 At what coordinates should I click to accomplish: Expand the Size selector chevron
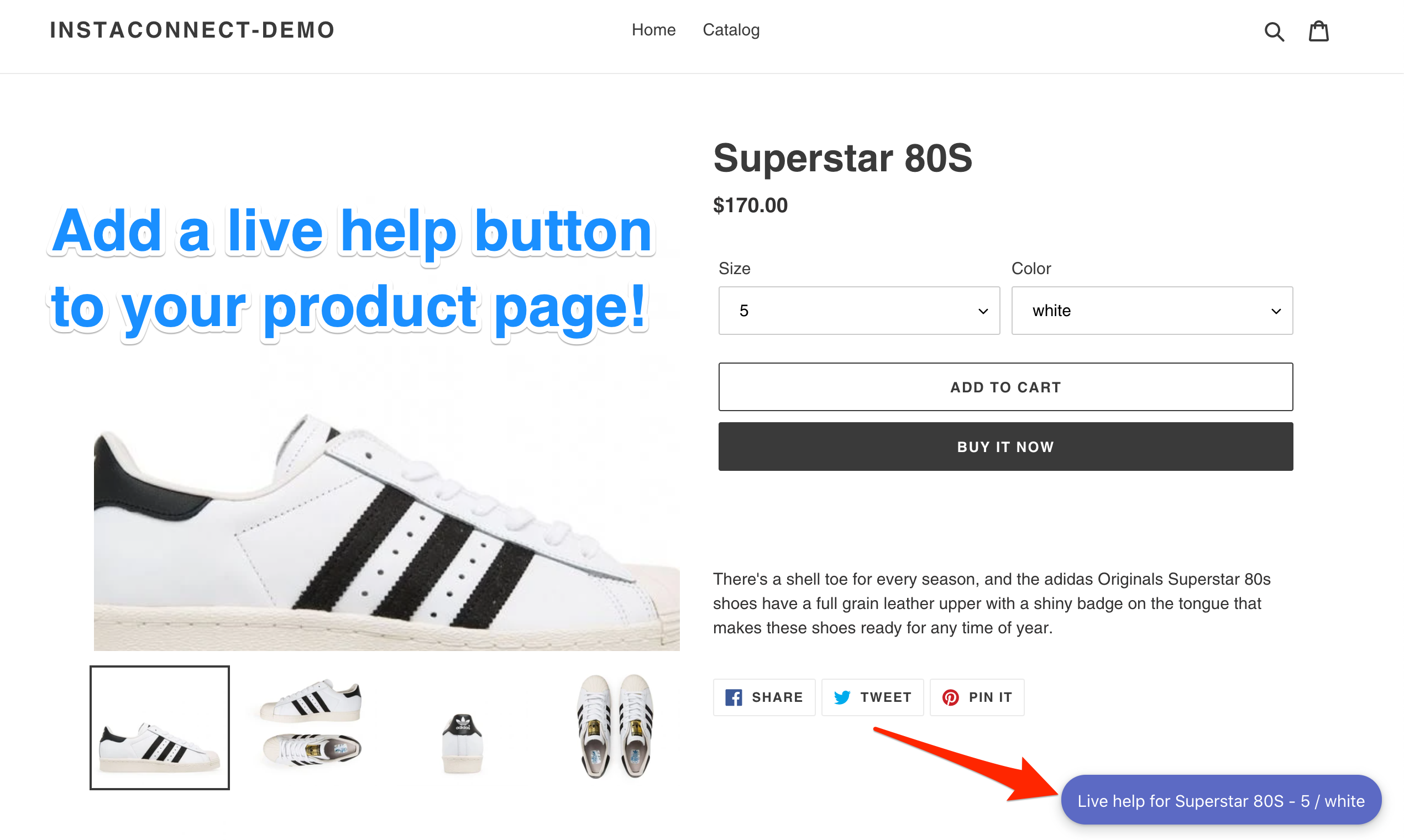tap(982, 310)
